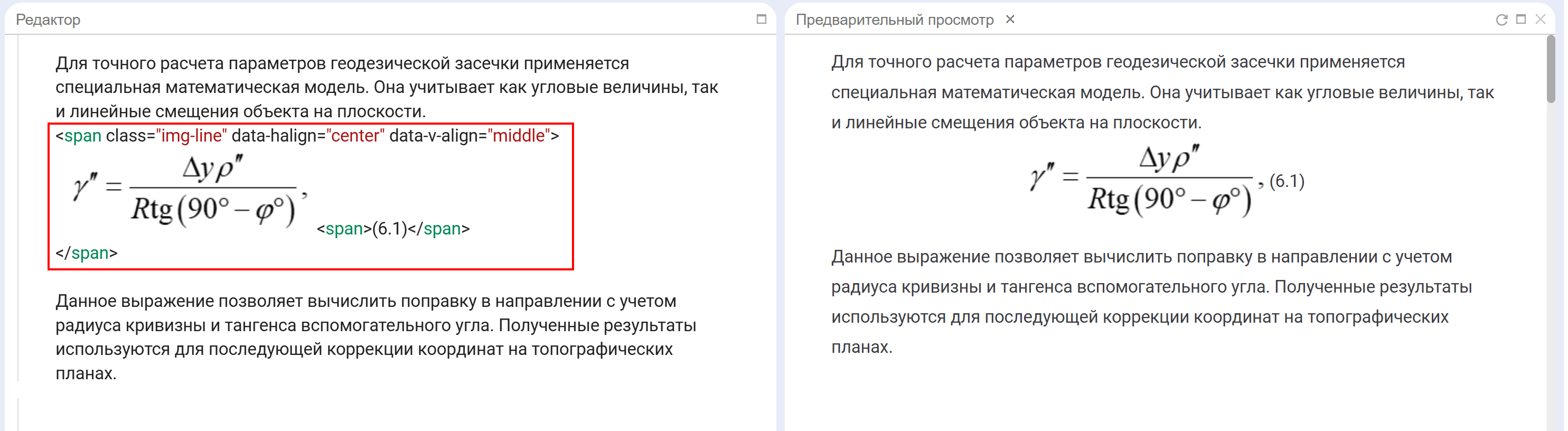Click the word 'планах.' in the editor
The height and width of the screenshot is (431, 1568).
tap(86, 374)
